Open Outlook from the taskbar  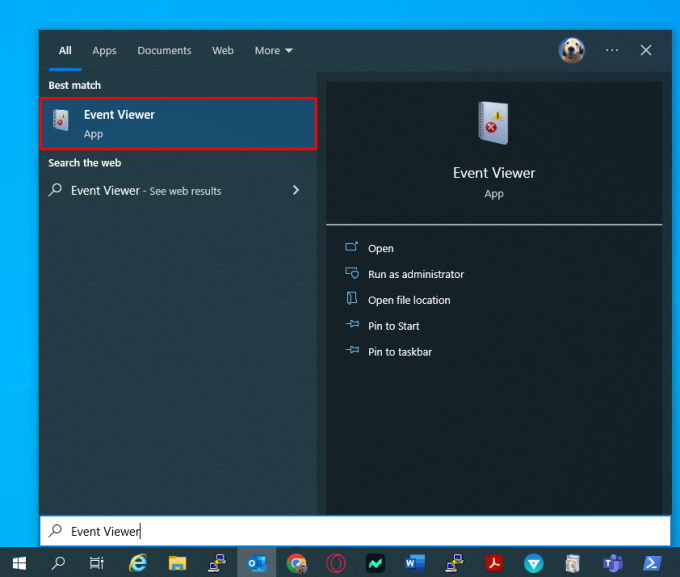coord(256,562)
